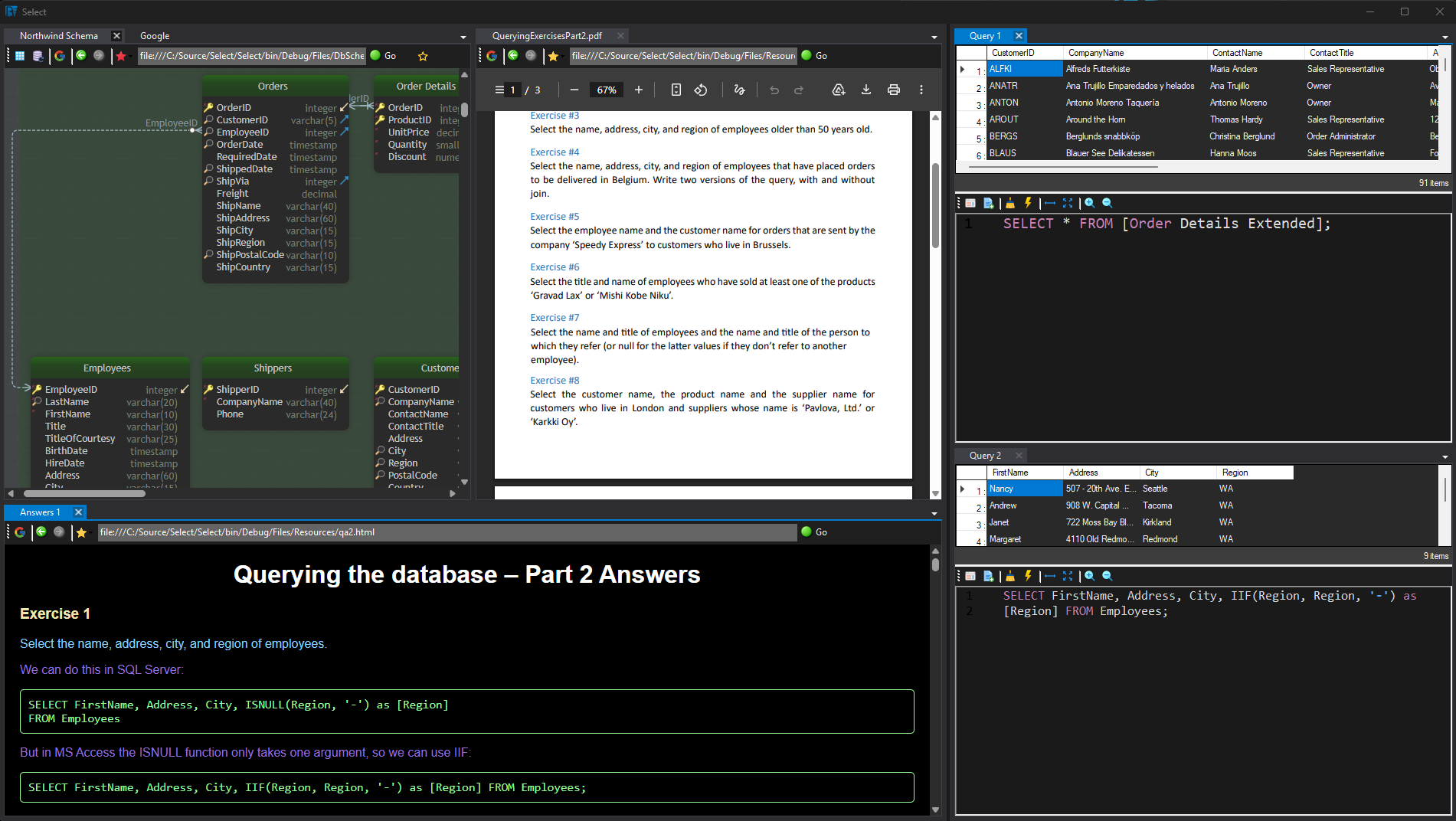Click the PDF page number field
The width and height of the screenshot is (1456, 821).
pyautogui.click(x=513, y=90)
